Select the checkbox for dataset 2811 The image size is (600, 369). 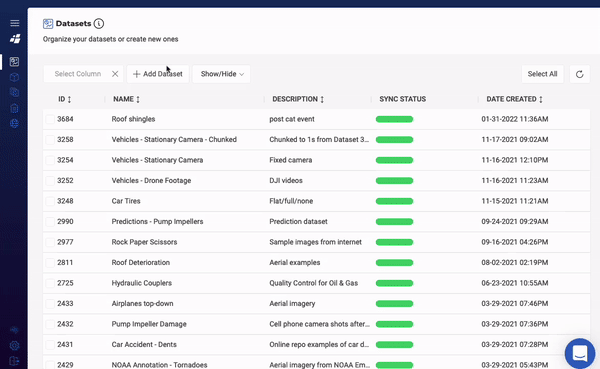50,263
